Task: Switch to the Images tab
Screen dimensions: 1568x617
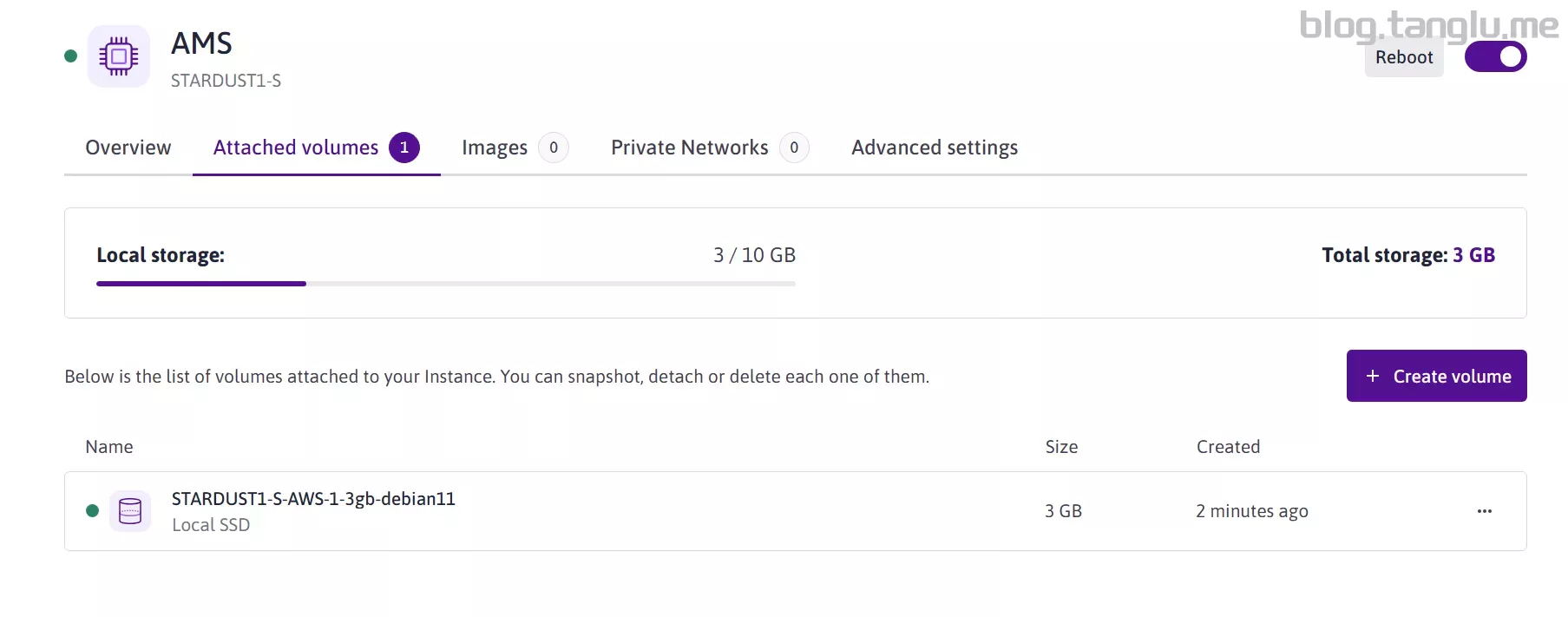Action: tap(494, 148)
